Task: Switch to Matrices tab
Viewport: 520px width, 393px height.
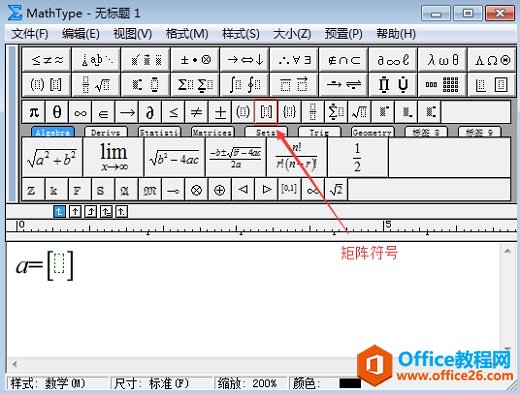Action: pyautogui.click(x=213, y=132)
